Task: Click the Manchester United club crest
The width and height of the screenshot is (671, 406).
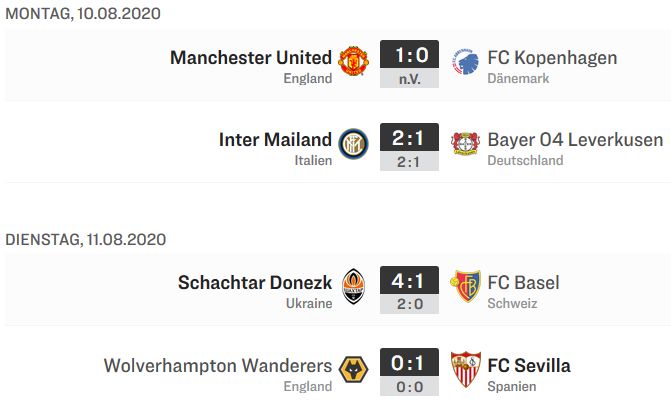Action: (353, 61)
